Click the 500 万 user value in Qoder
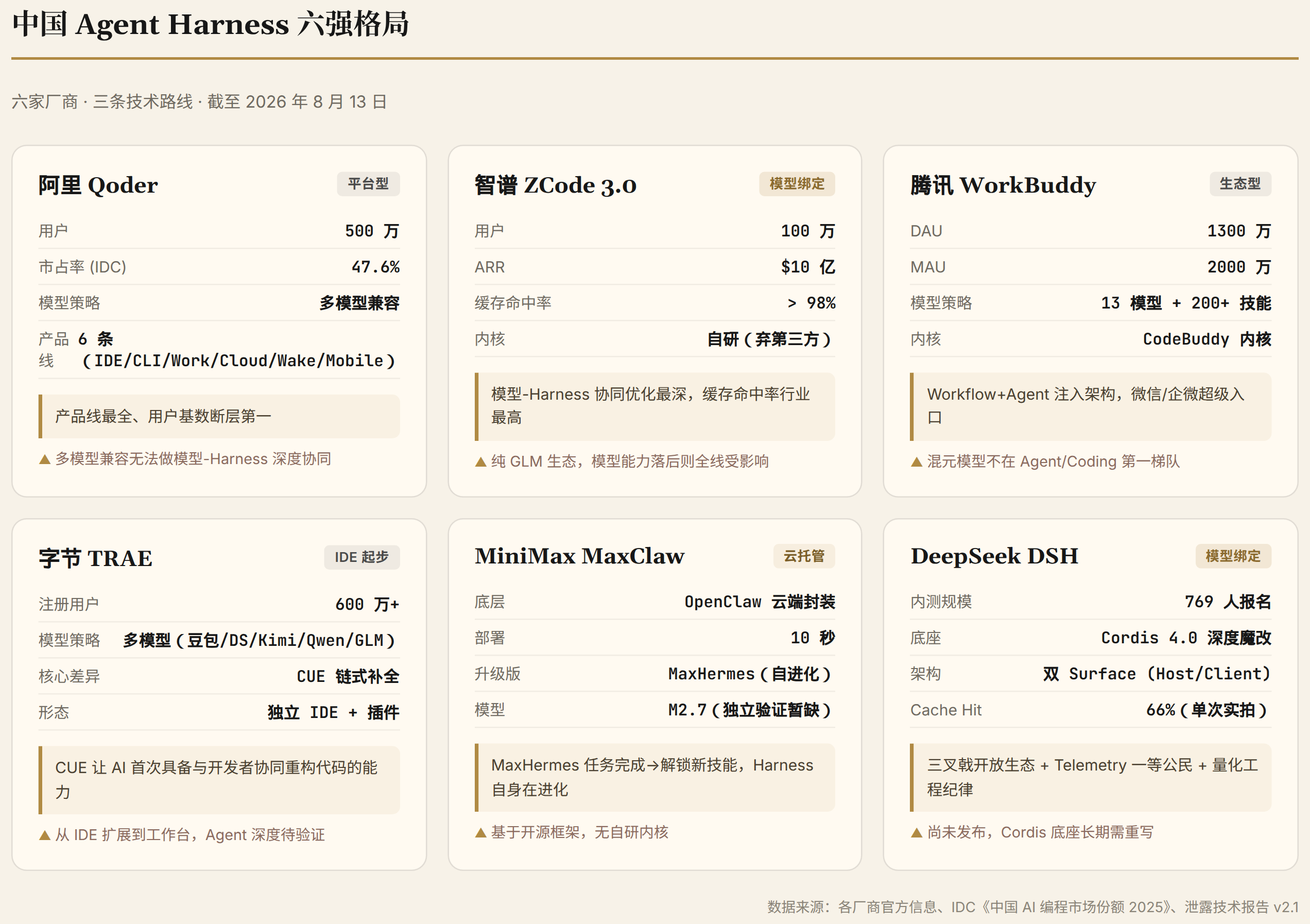1310x924 pixels. (x=372, y=231)
